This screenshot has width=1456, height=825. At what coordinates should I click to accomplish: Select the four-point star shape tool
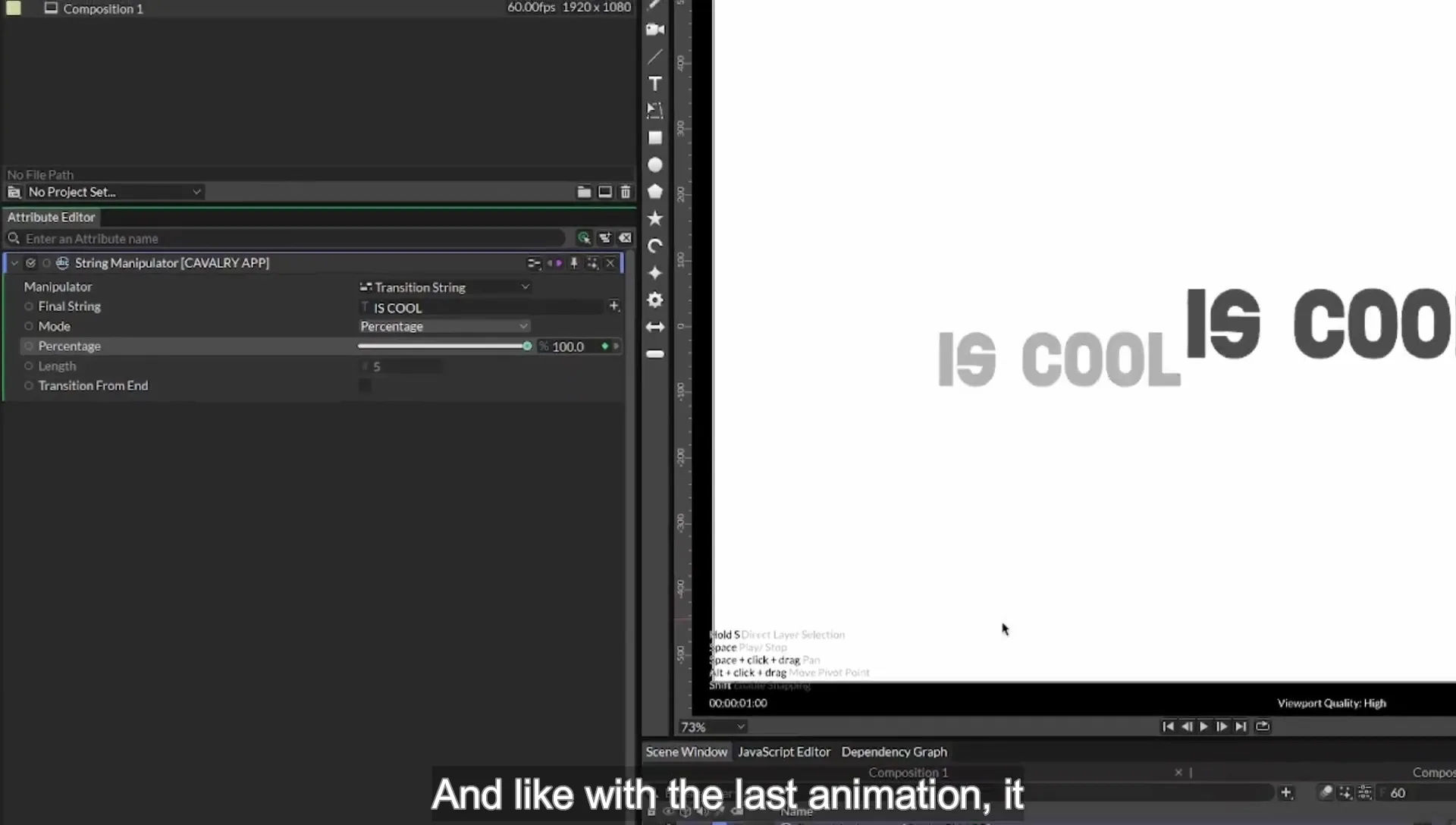[x=655, y=273]
